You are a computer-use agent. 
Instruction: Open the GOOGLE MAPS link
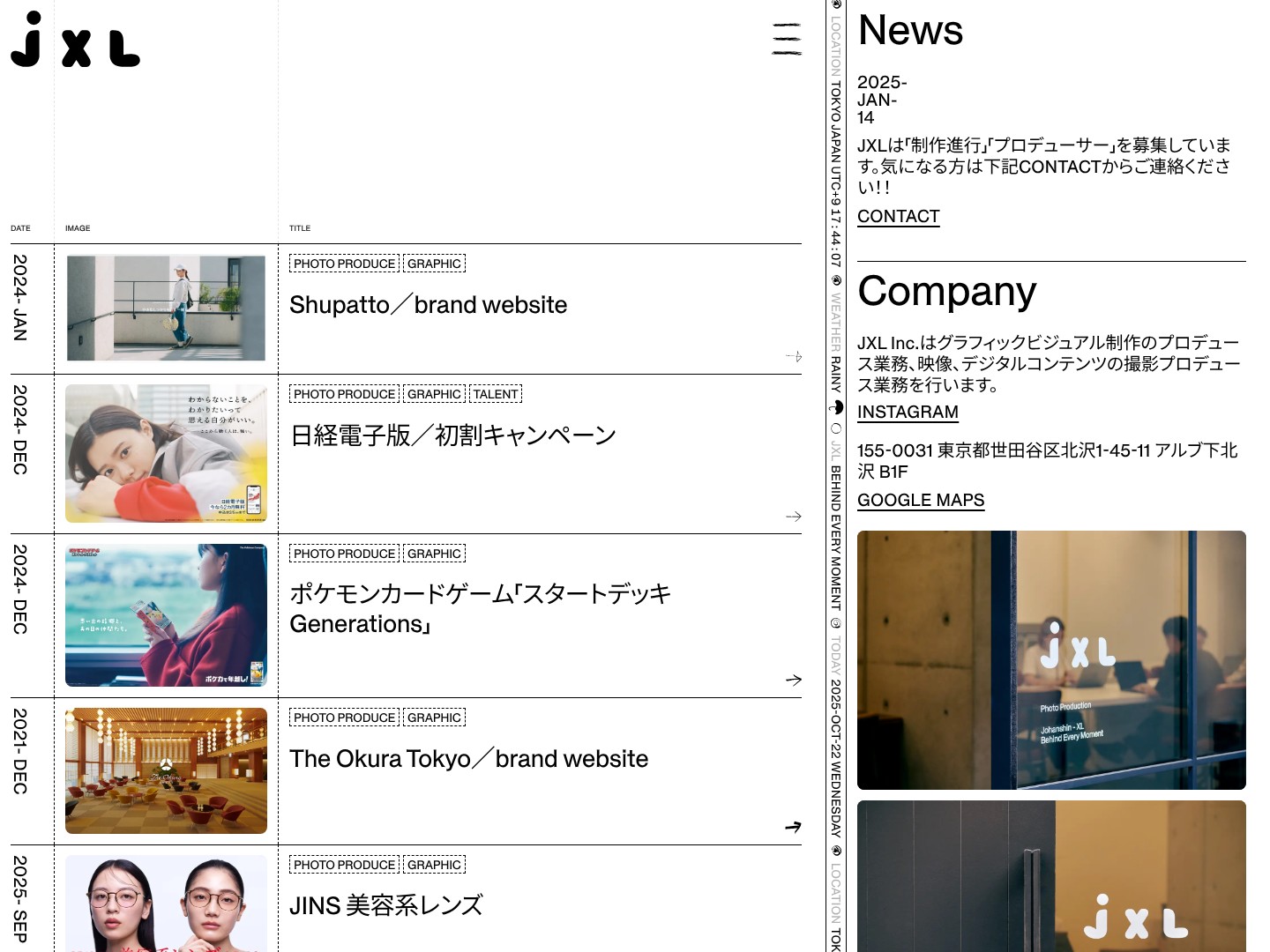(x=921, y=501)
